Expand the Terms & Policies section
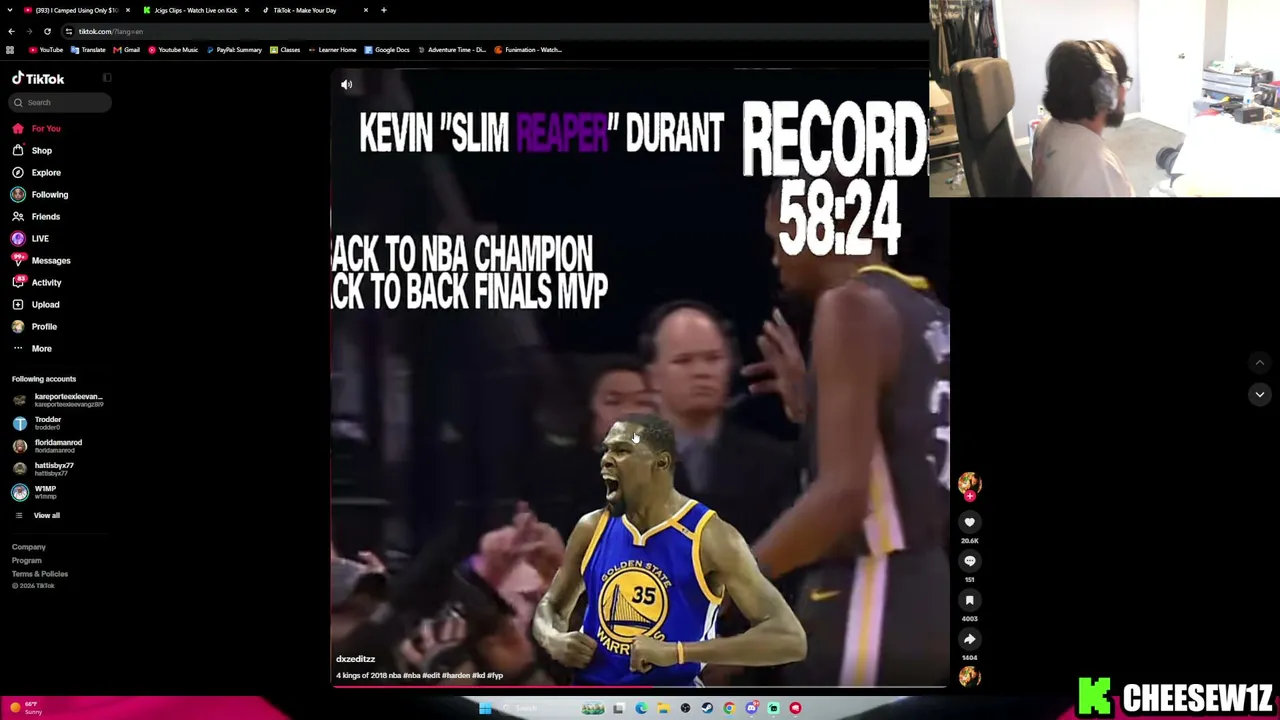This screenshot has height=720, width=1280. [x=40, y=574]
